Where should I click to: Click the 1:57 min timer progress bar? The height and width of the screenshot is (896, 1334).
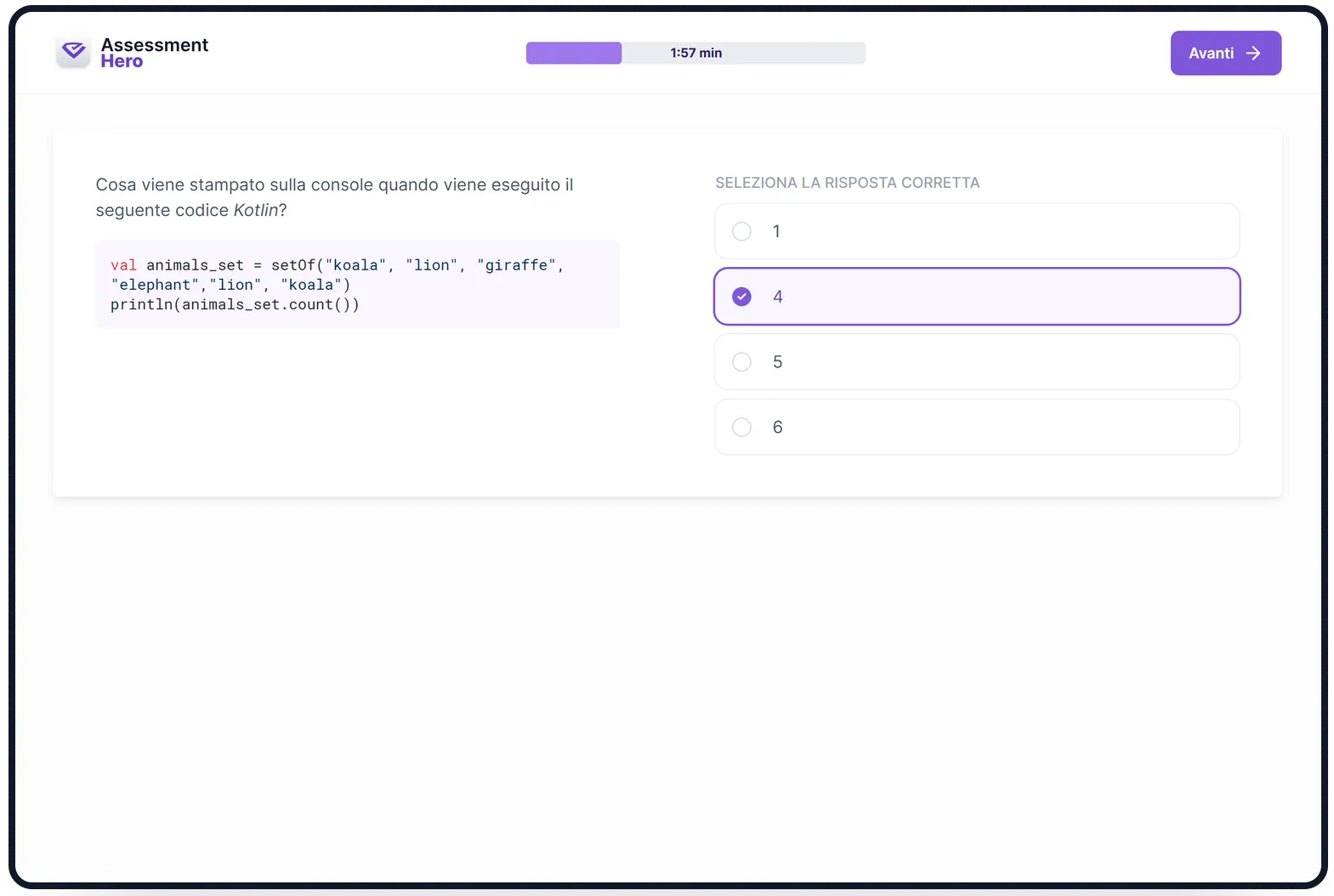(695, 53)
